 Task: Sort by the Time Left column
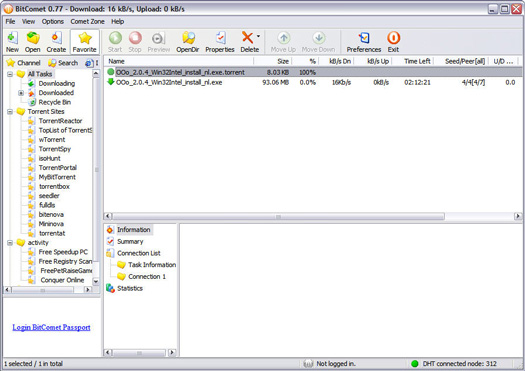pyautogui.click(x=414, y=61)
